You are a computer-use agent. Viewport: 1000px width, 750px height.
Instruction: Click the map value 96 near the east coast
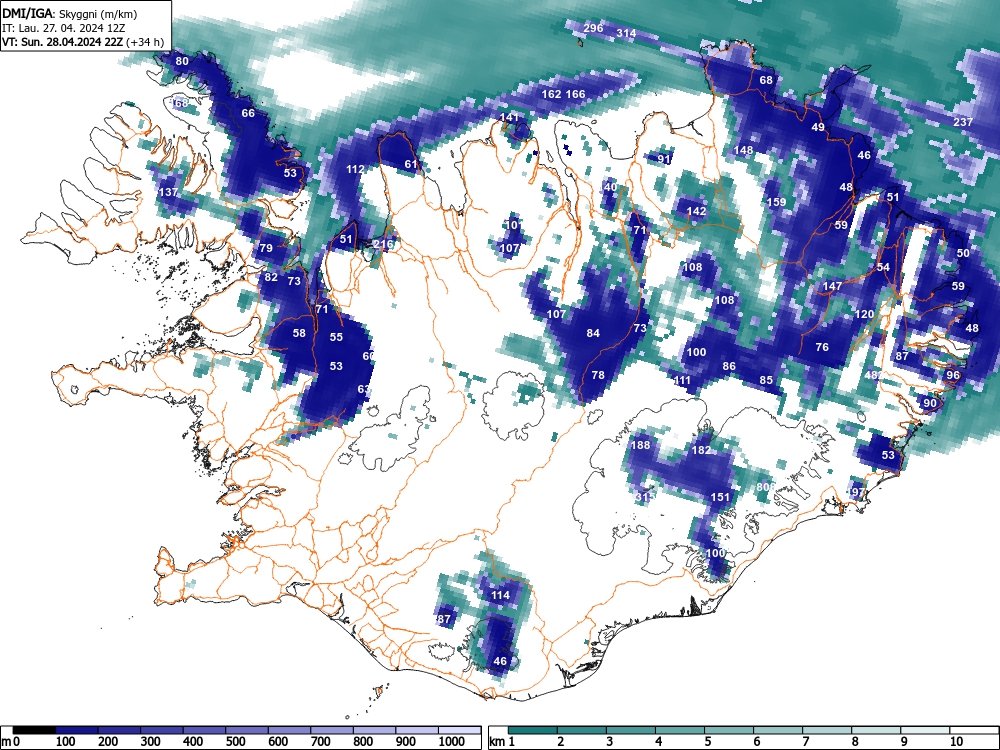[x=953, y=375]
